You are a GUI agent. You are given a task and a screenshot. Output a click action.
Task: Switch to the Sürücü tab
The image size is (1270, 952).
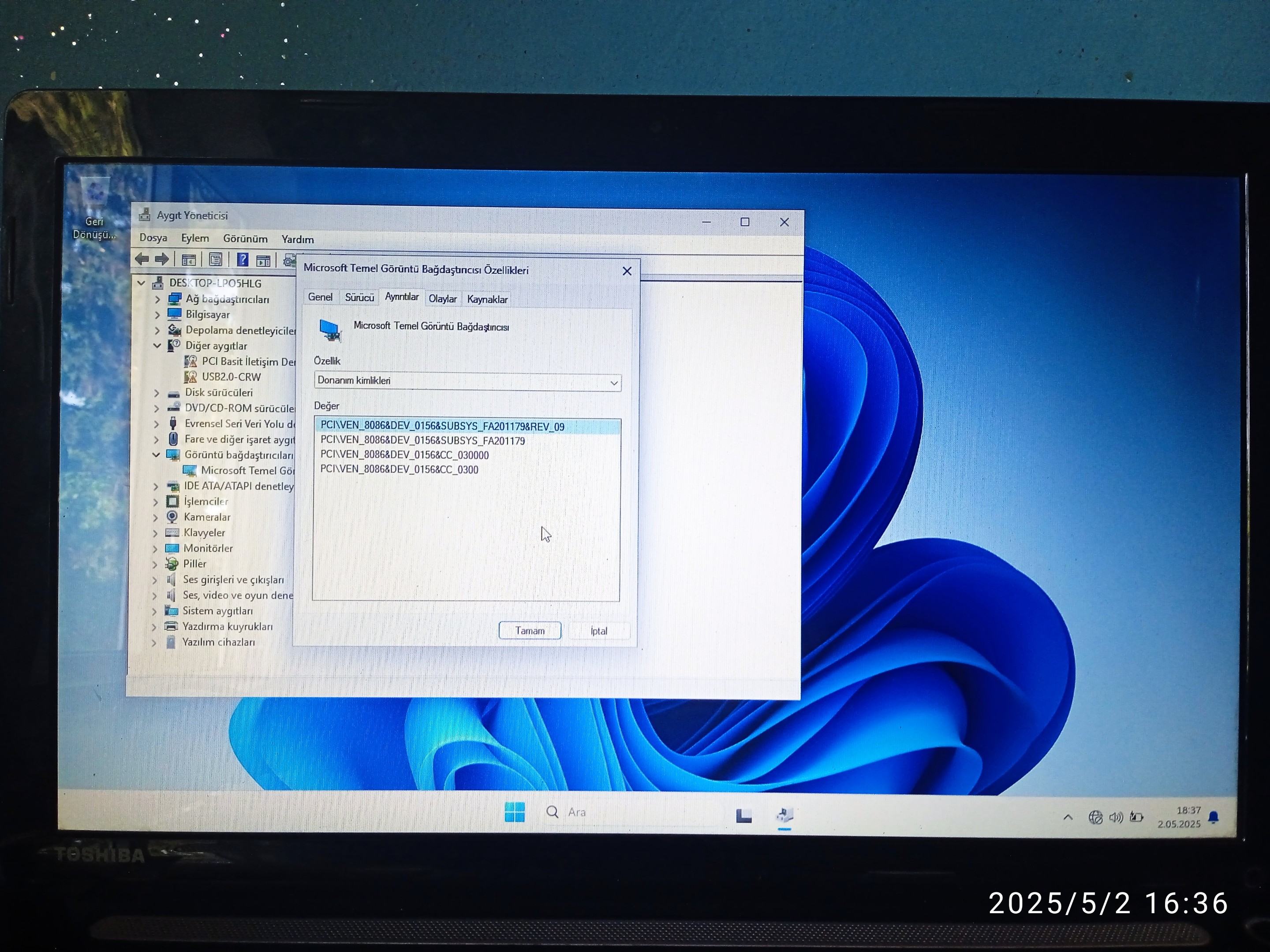359,297
